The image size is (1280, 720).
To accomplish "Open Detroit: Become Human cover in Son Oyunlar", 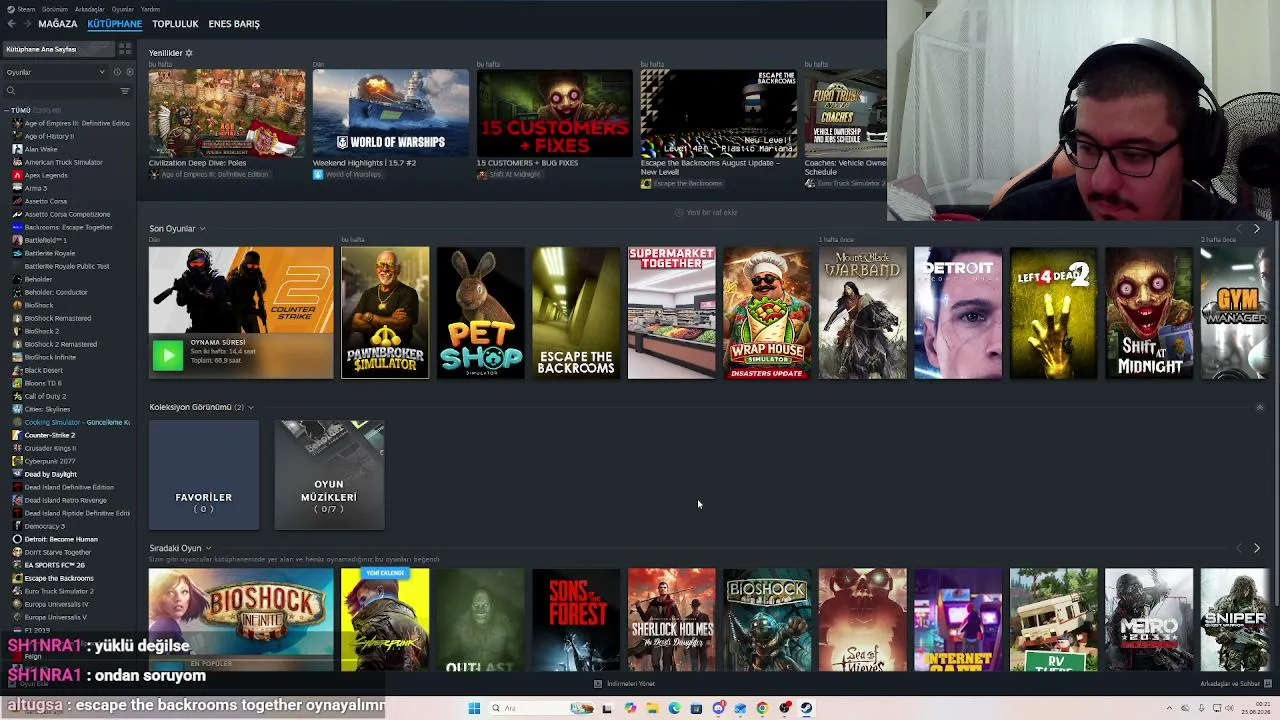I will tap(958, 313).
